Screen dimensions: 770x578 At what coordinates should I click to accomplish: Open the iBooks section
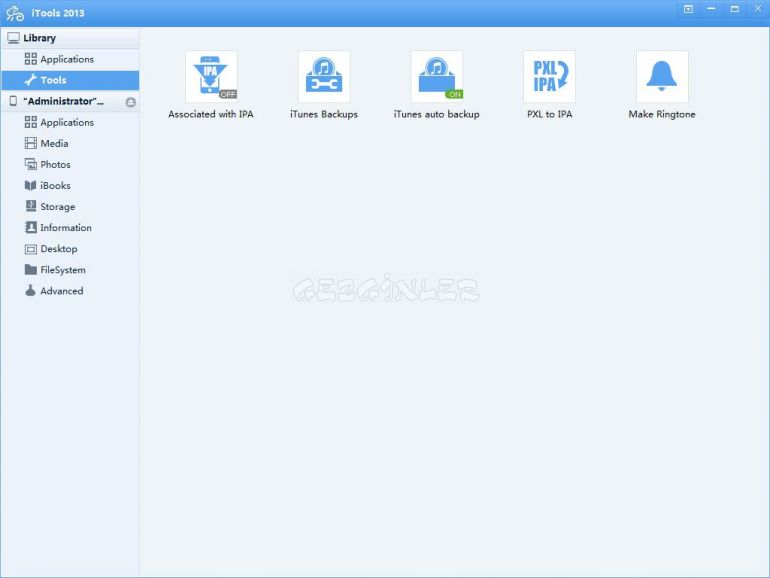point(70,186)
